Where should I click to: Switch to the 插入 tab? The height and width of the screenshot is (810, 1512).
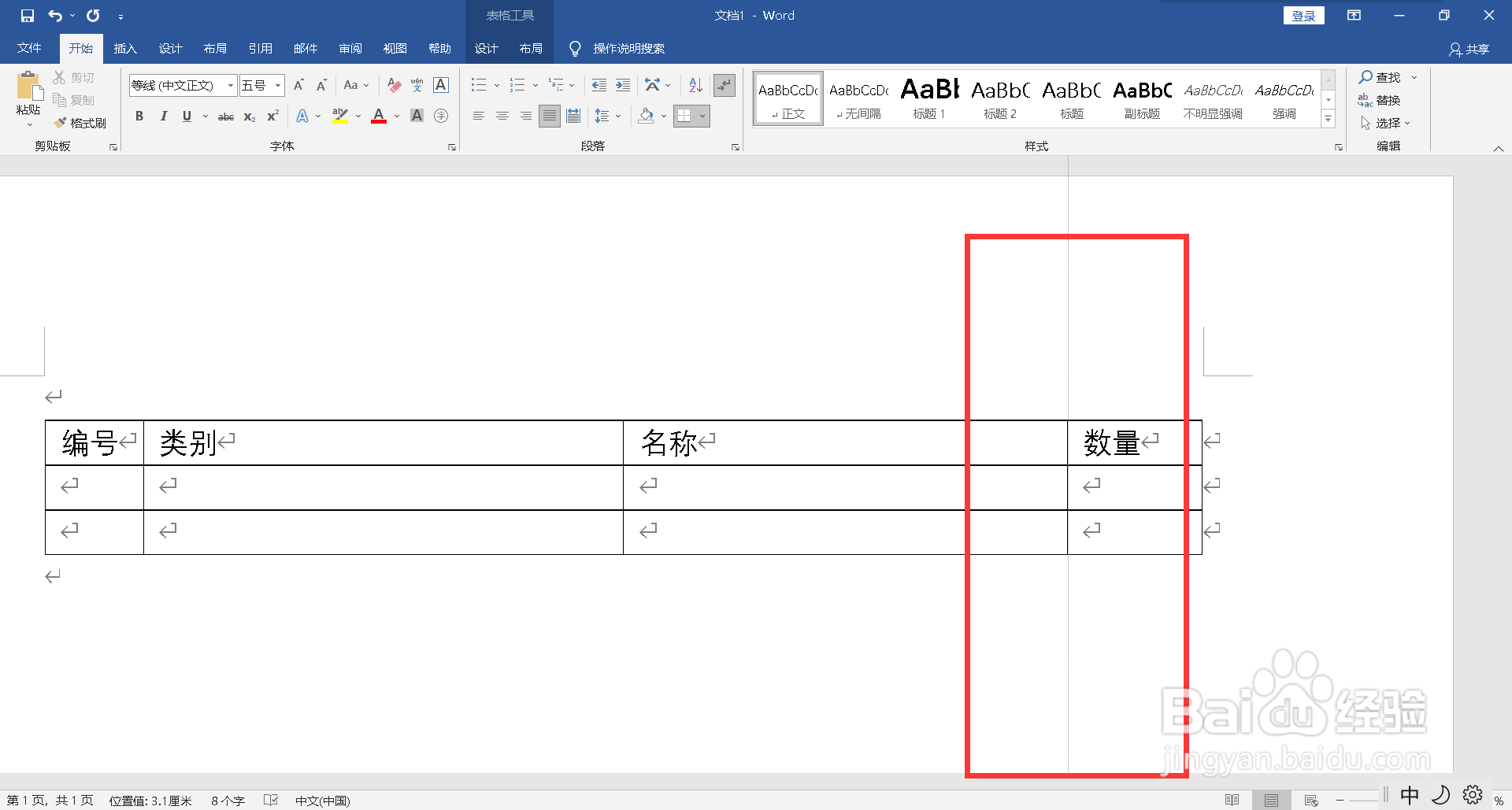pyautogui.click(x=125, y=49)
